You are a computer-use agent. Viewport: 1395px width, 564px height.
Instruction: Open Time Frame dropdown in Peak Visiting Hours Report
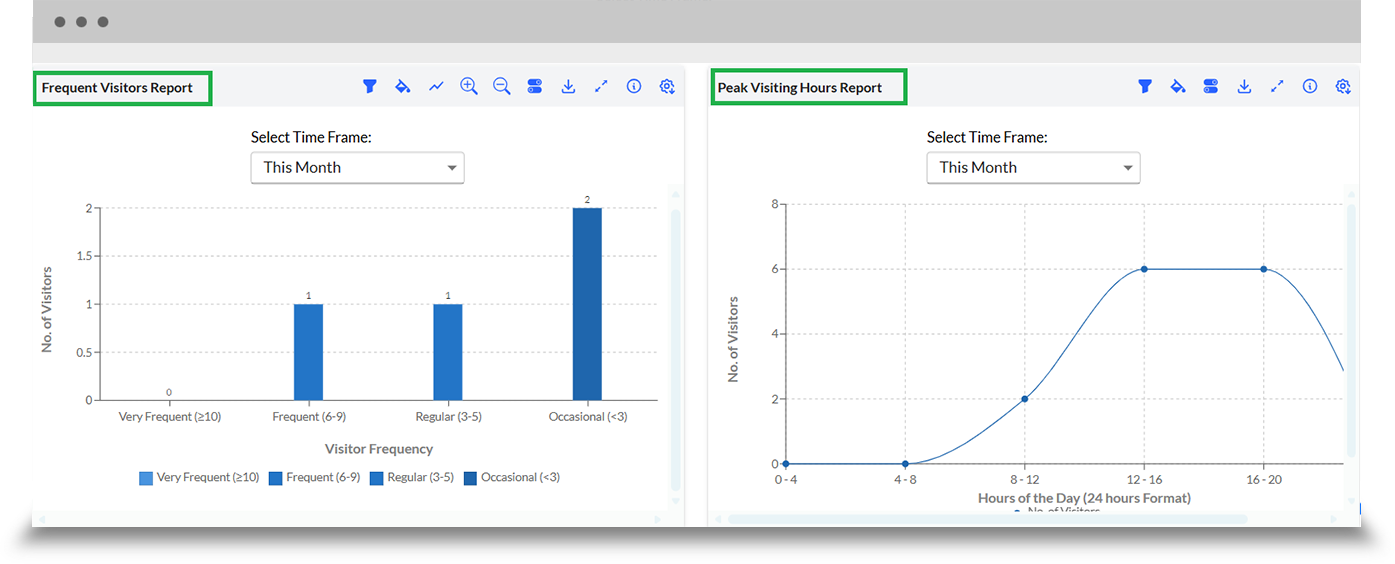pyautogui.click(x=1033, y=168)
